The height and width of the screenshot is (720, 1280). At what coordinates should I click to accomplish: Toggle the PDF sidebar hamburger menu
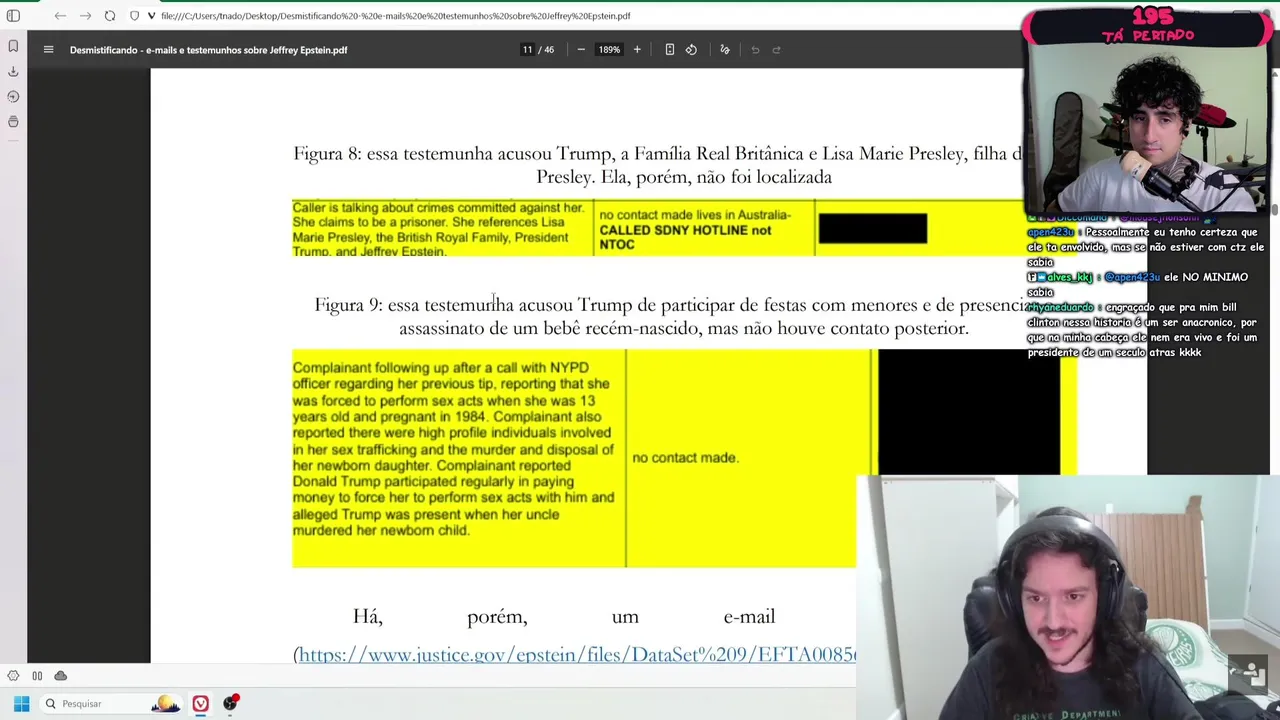48,49
